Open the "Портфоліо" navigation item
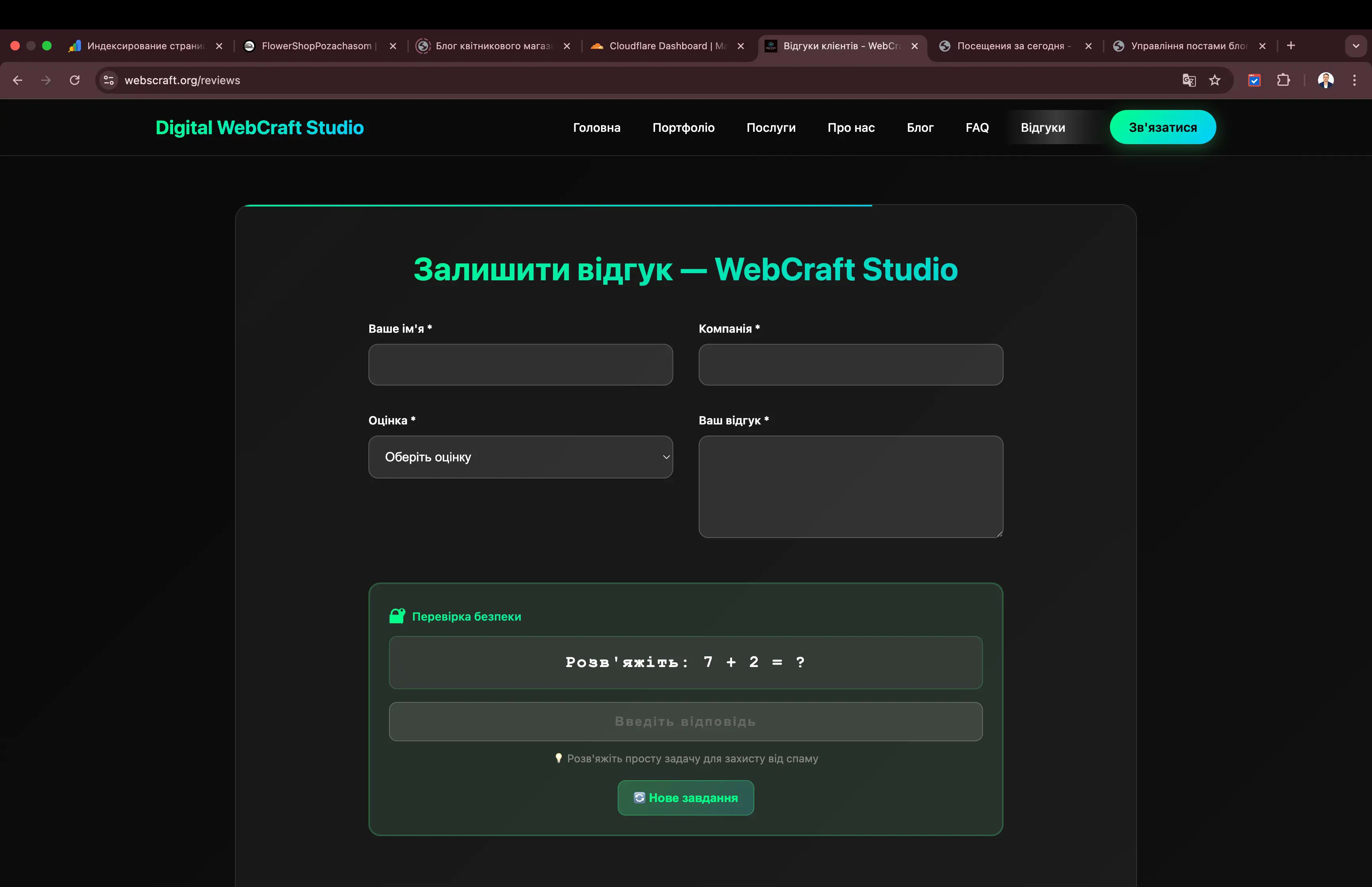This screenshot has height=887, width=1372. pyautogui.click(x=683, y=127)
